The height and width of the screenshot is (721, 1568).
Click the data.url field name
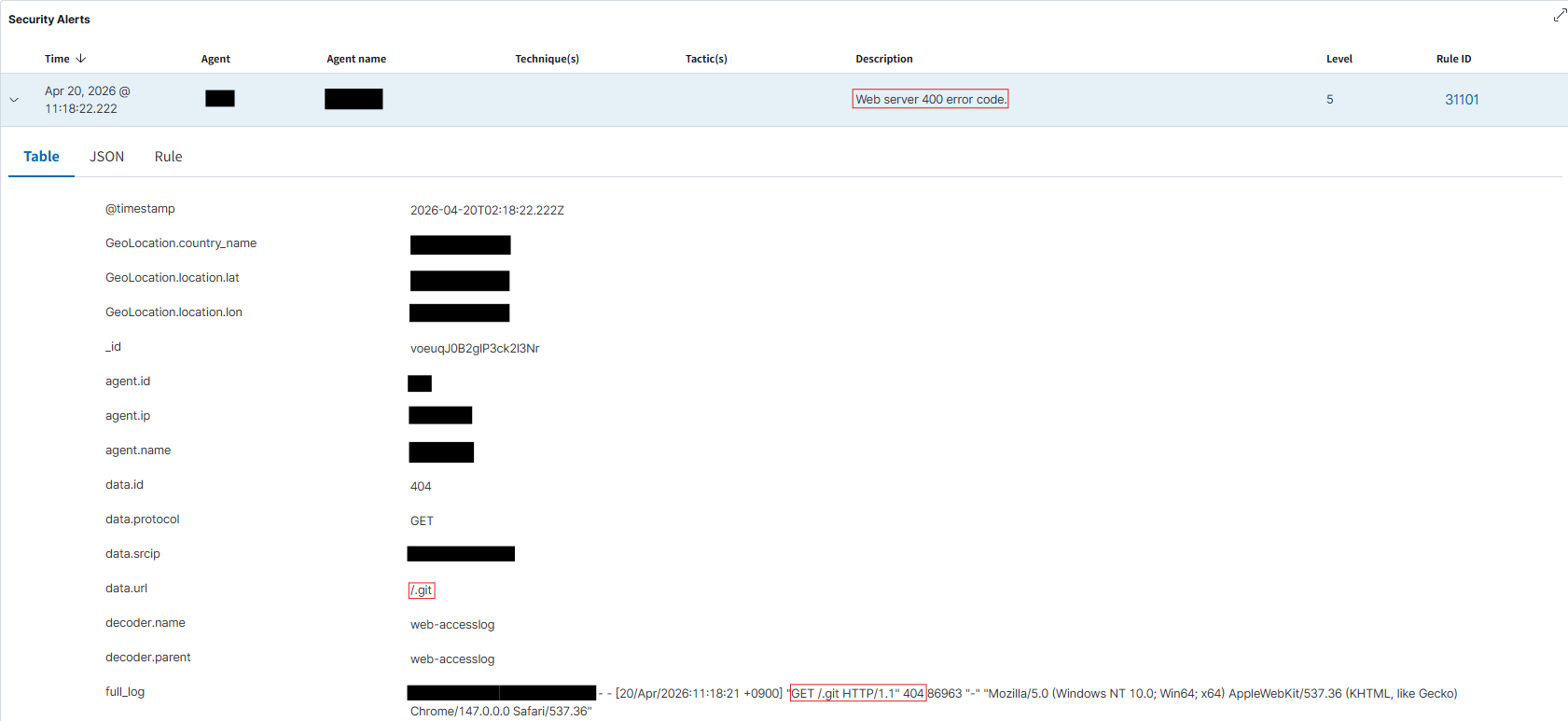point(126,589)
